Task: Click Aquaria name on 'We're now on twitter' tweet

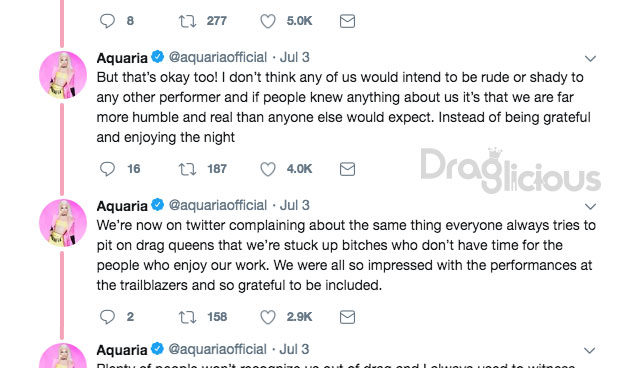Action: point(122,206)
